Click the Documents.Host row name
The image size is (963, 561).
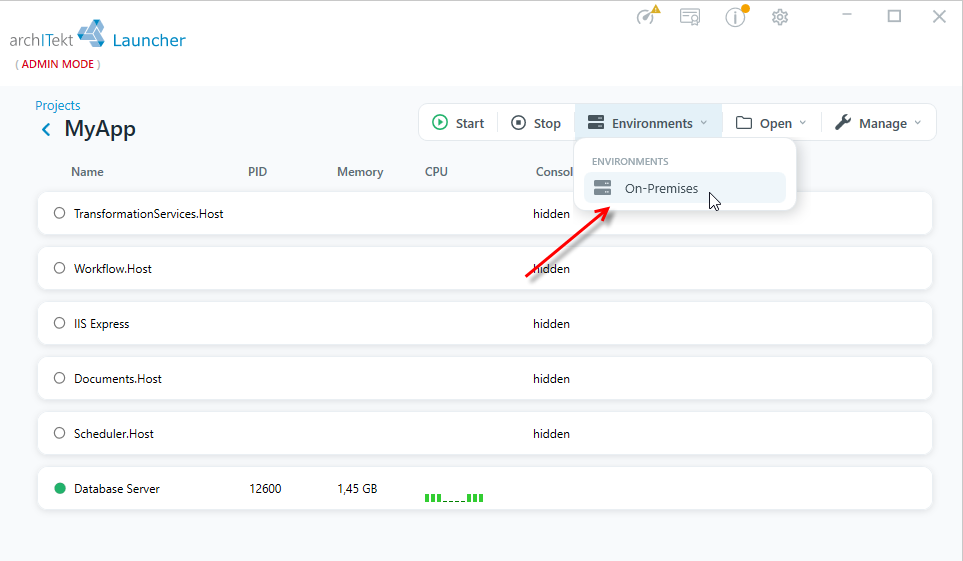tap(118, 379)
